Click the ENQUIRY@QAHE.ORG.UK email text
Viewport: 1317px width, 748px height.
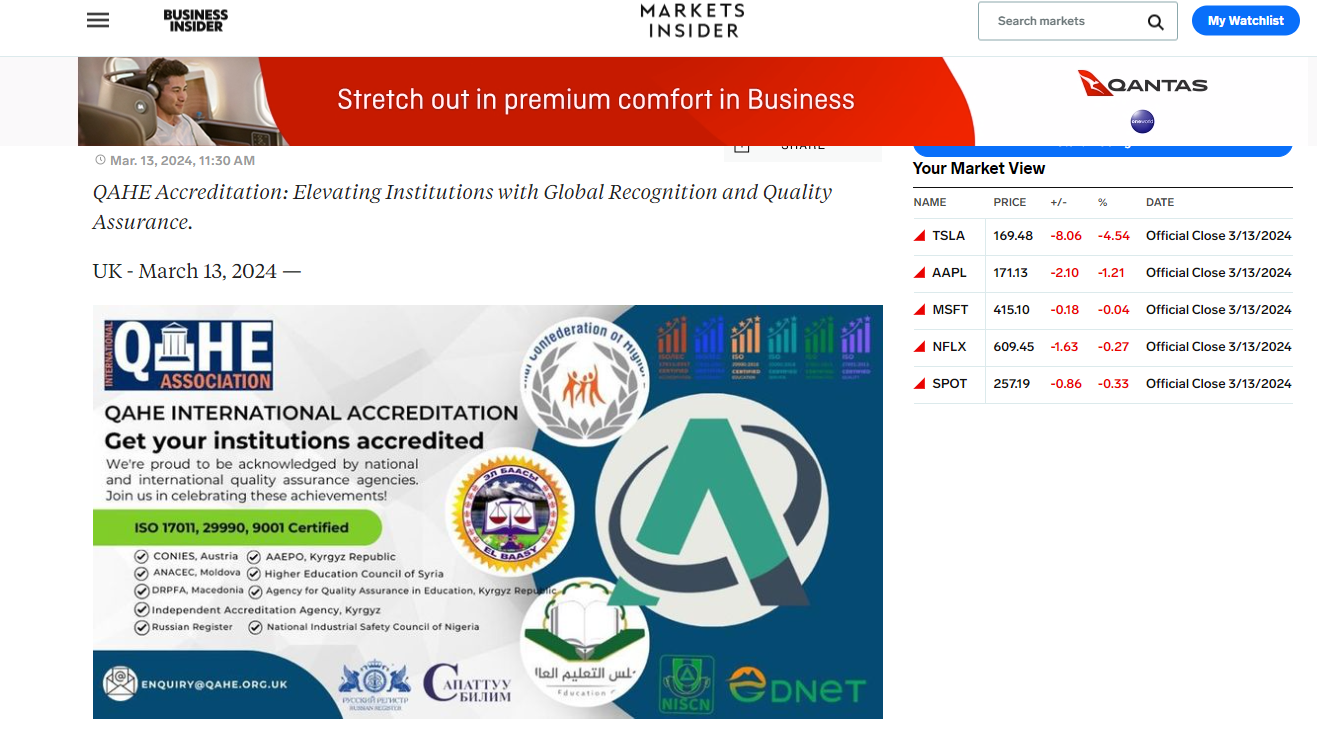[214, 684]
